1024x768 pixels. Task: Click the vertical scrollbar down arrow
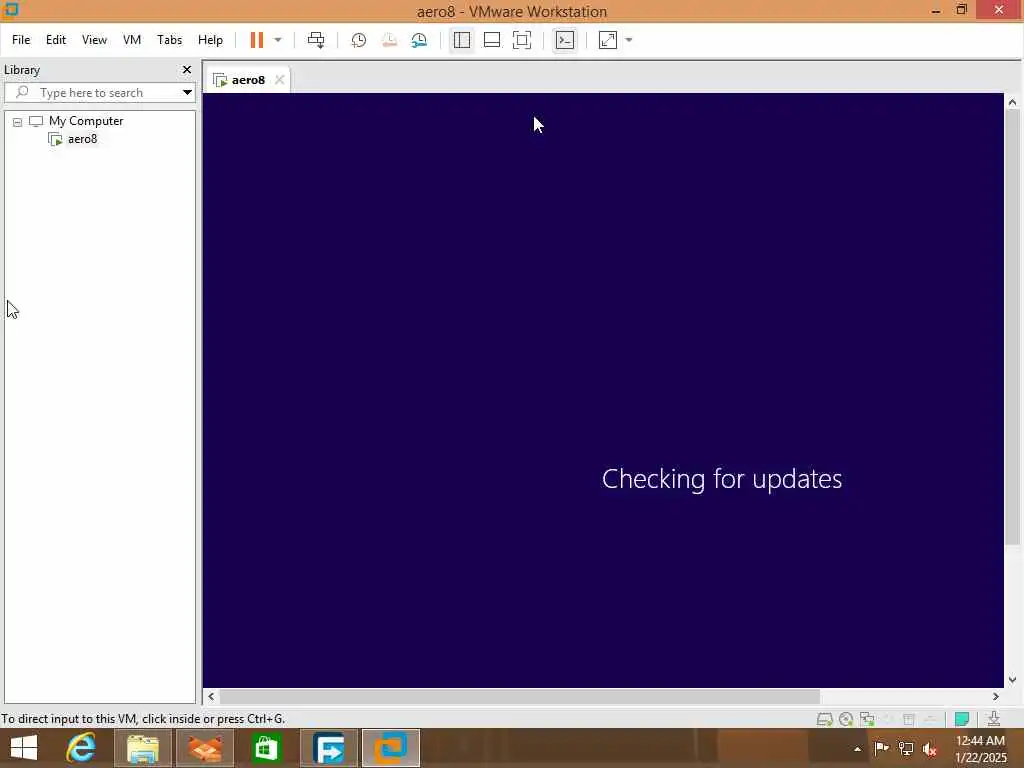1012,680
